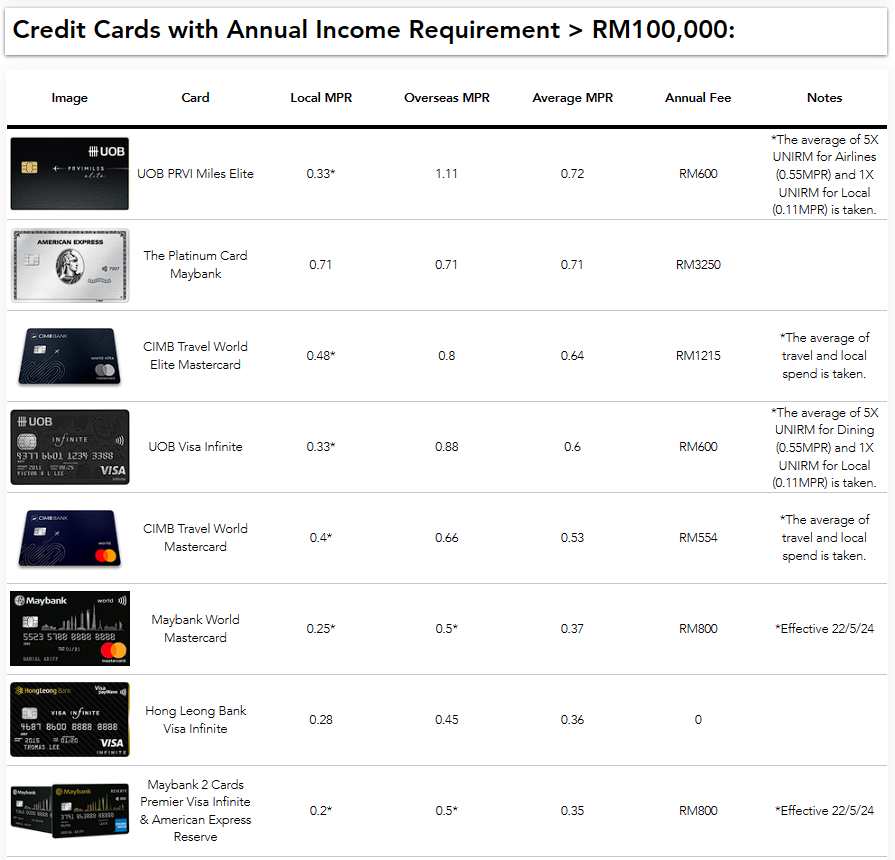
Task: Click the Average MPR value 0.72
Action: coord(573,173)
